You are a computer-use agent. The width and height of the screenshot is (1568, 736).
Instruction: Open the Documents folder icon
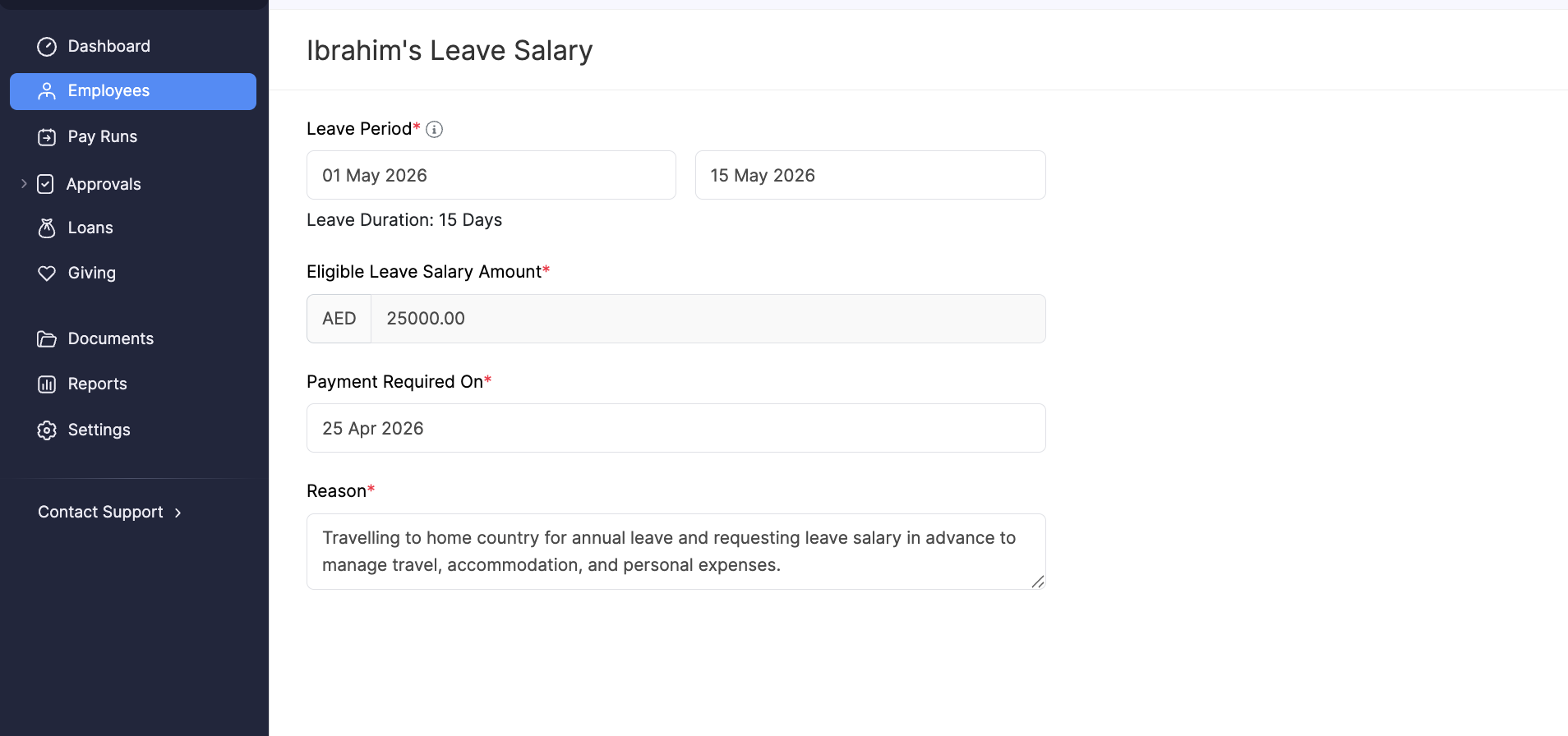pos(47,338)
